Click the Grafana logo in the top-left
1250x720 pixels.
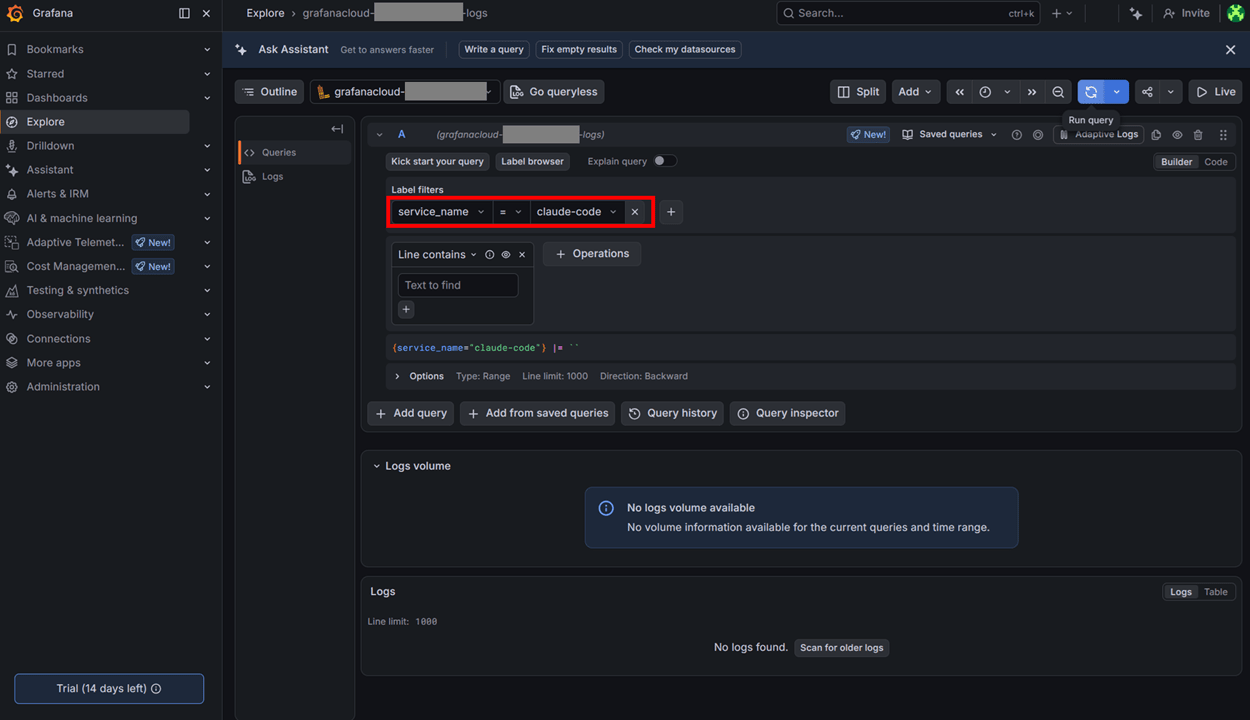(x=15, y=13)
